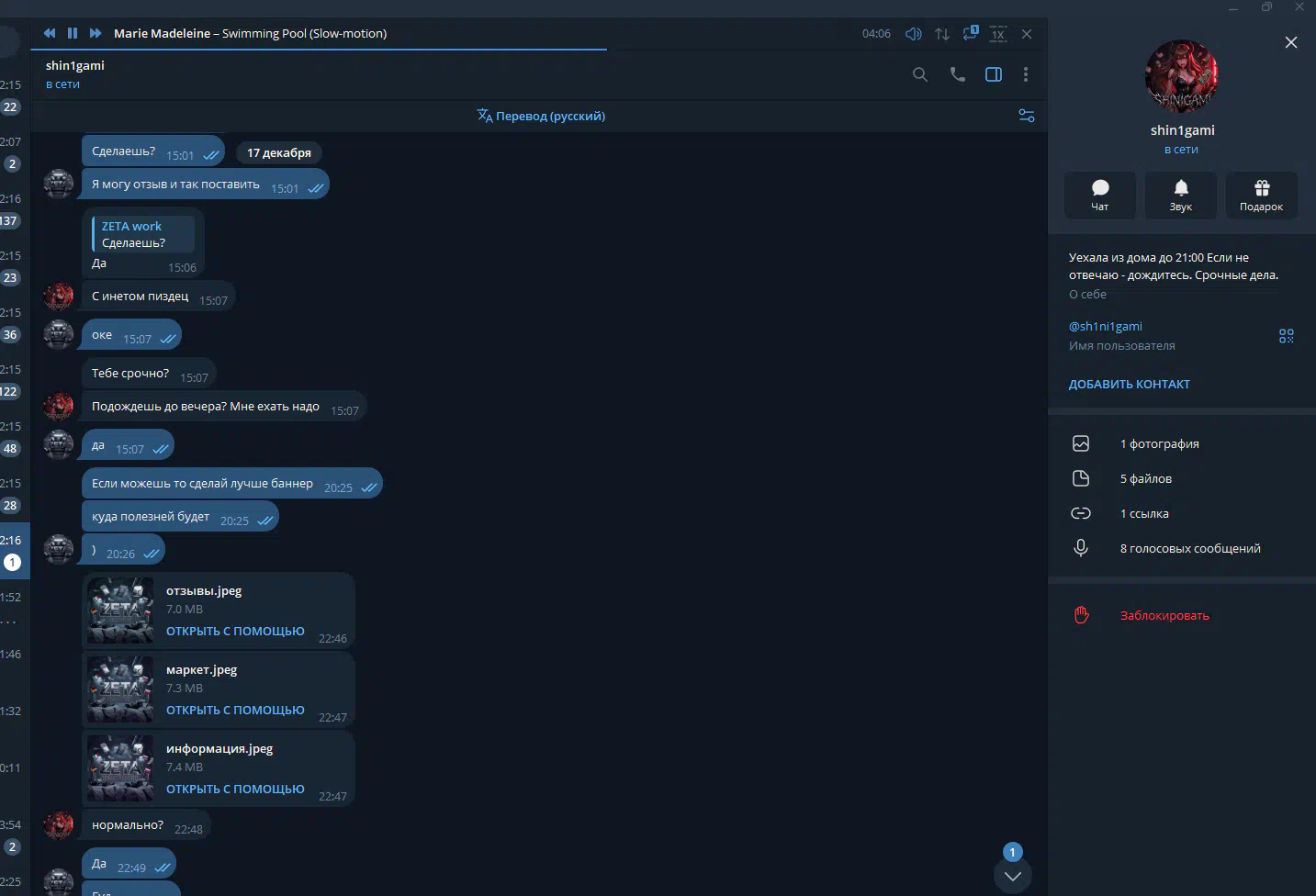Click Перевод (русский) translate bar

(541, 116)
